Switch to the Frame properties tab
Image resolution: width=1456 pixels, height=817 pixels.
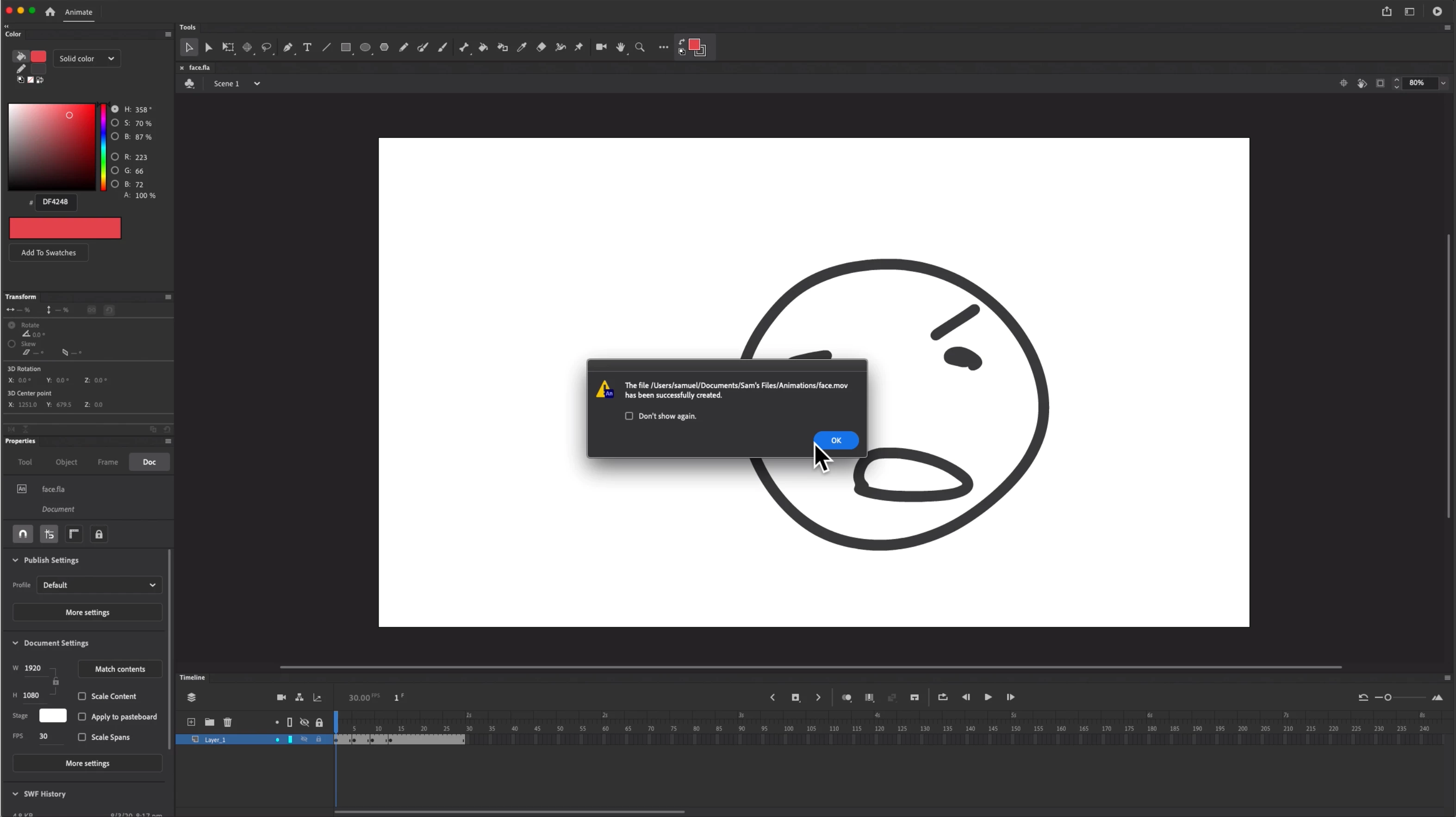coord(107,462)
